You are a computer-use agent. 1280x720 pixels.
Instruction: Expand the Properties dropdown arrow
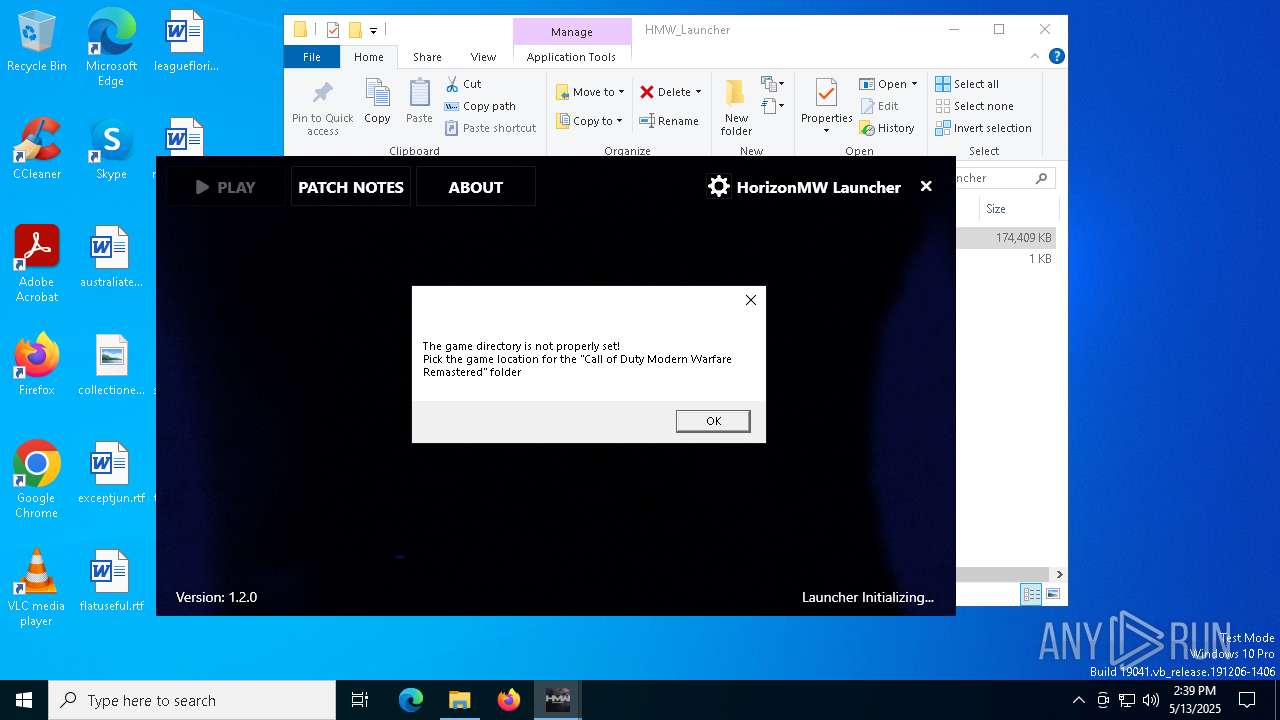(x=826, y=131)
